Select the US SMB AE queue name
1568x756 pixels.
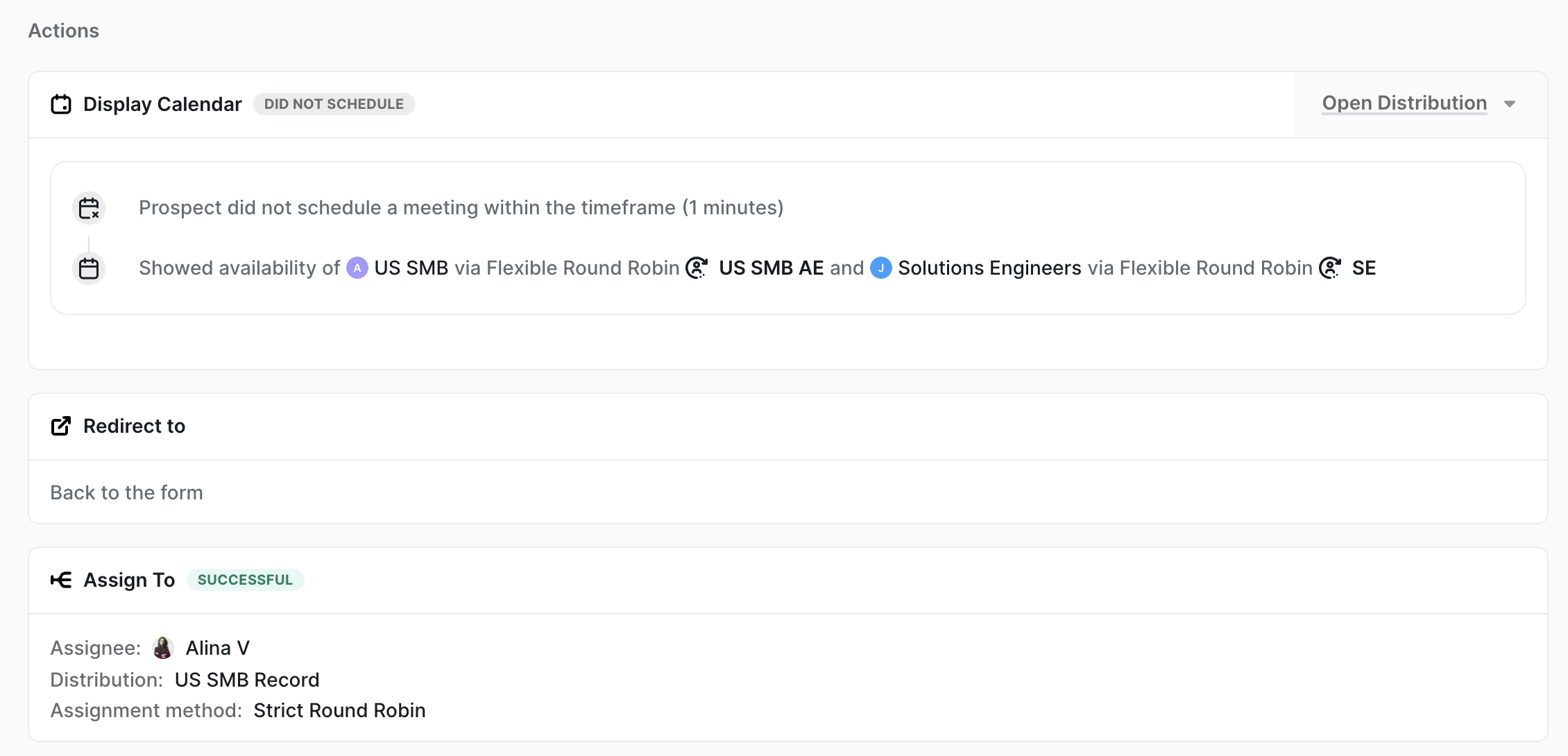click(x=771, y=268)
